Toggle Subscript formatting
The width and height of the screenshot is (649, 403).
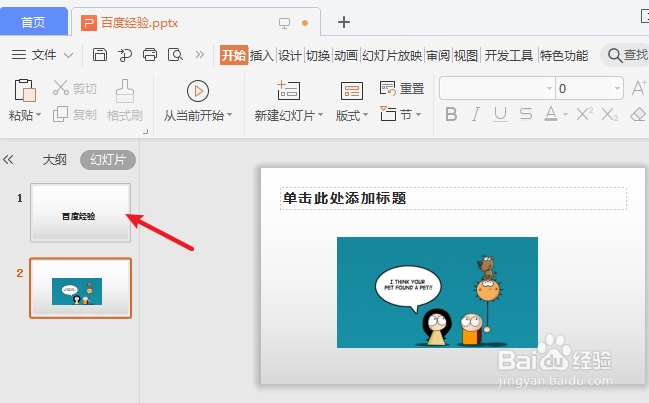pyautogui.click(x=610, y=114)
